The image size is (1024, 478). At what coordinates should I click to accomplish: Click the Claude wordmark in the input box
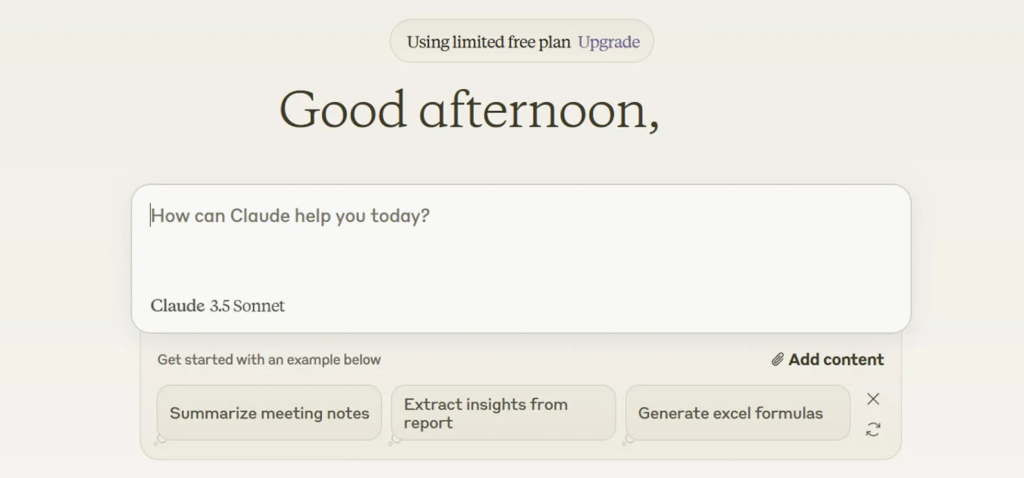pos(177,306)
